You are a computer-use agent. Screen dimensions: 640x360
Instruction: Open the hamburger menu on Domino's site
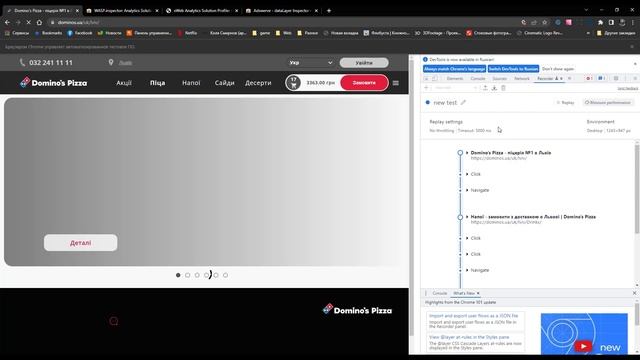(x=396, y=83)
